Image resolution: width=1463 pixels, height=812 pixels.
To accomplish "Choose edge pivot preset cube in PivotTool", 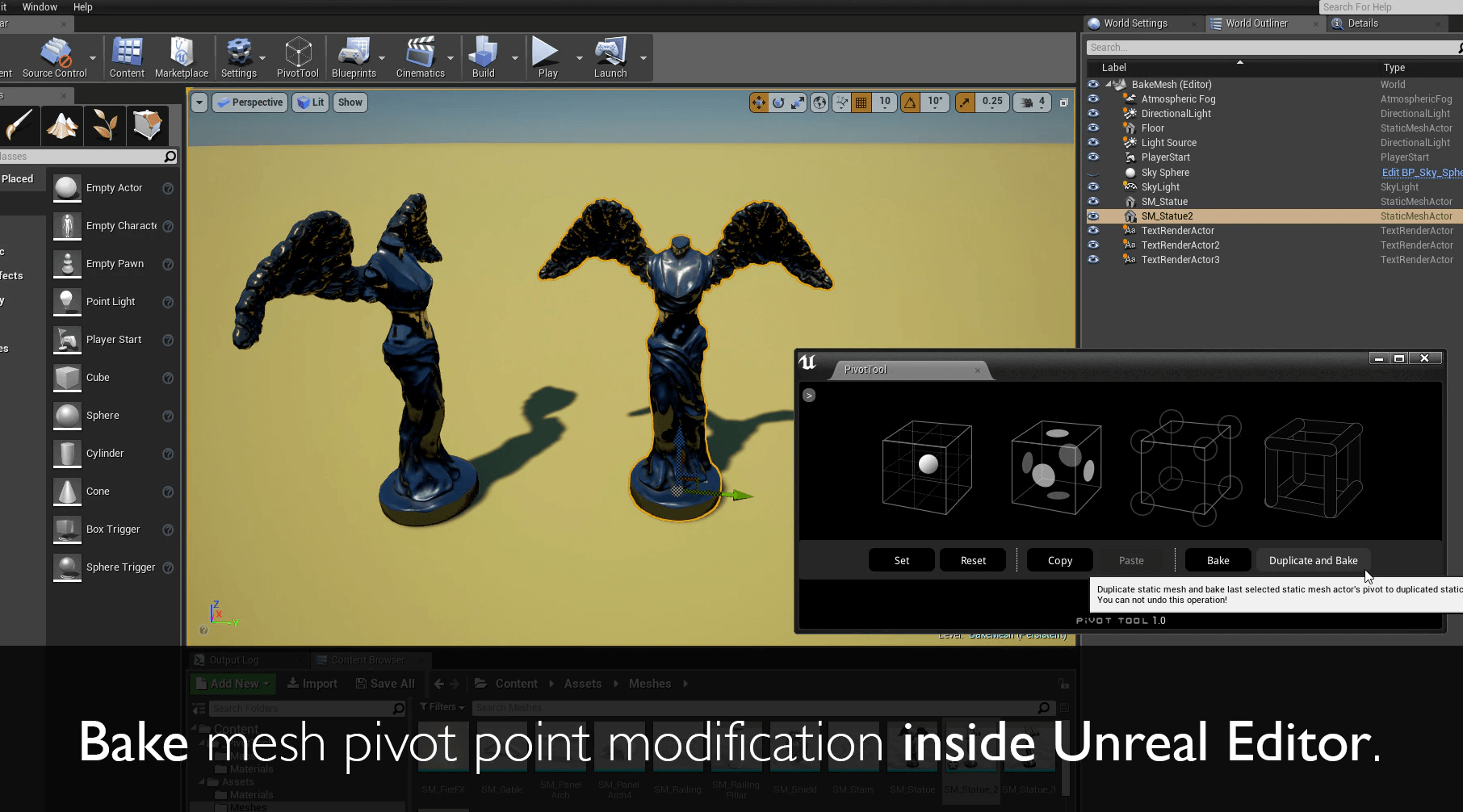I will pos(1314,467).
